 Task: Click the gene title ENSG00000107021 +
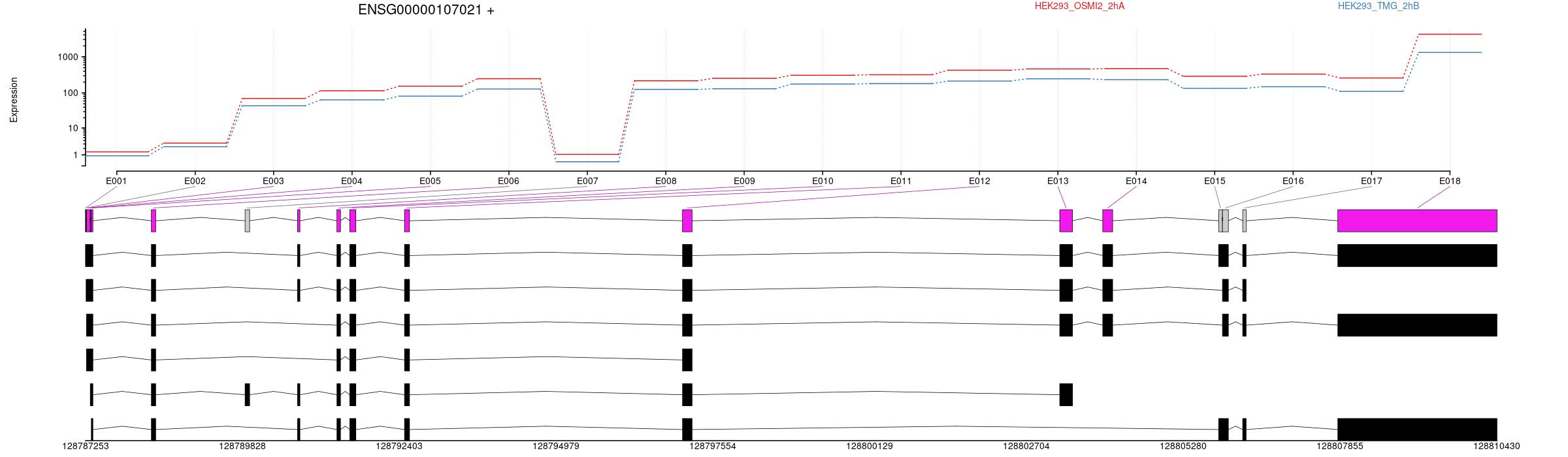pyautogui.click(x=426, y=10)
